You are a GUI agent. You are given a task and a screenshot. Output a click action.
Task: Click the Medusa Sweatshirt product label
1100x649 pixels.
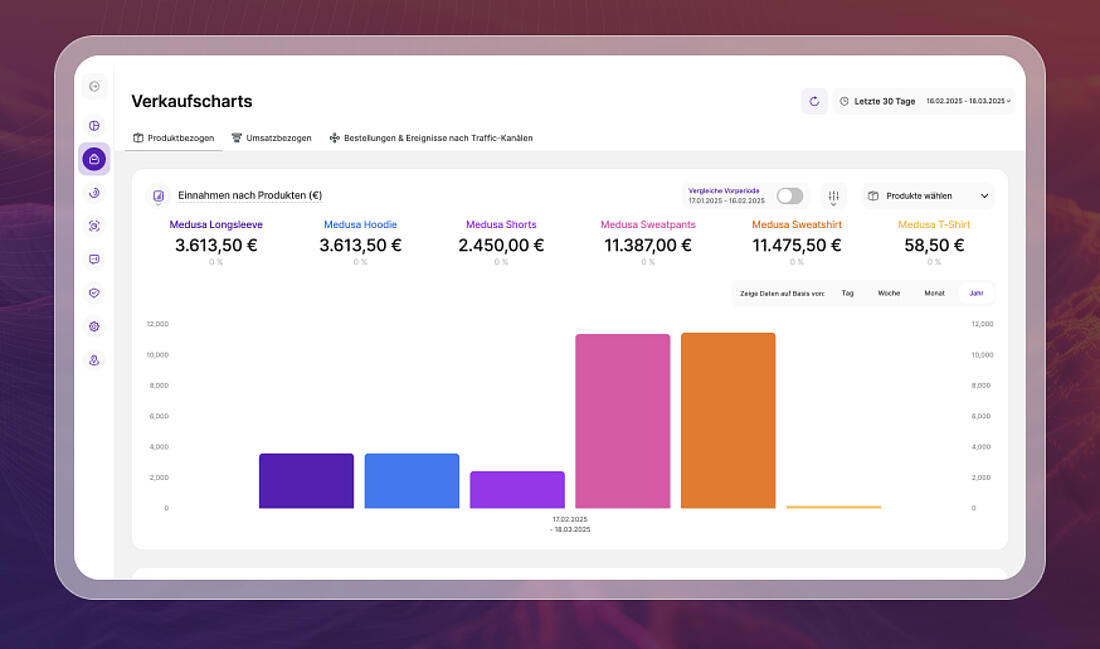tap(796, 225)
